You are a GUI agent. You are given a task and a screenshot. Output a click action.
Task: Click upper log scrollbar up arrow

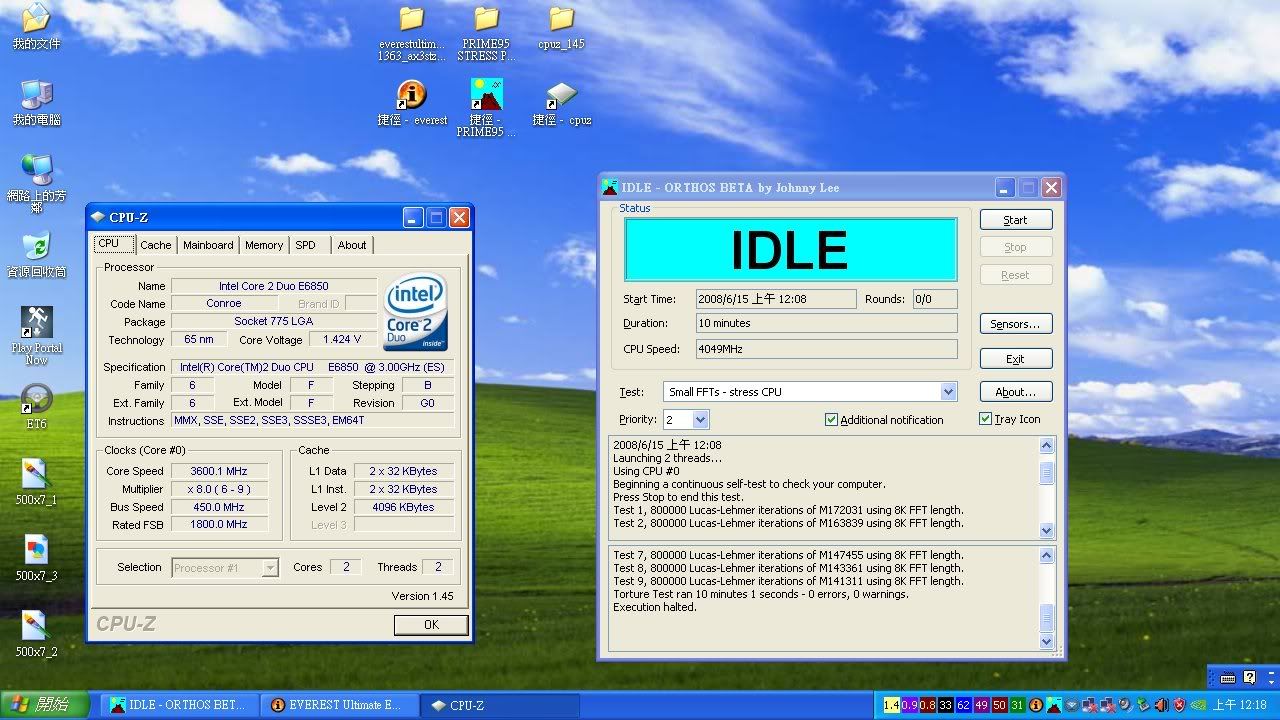pyautogui.click(x=1047, y=446)
